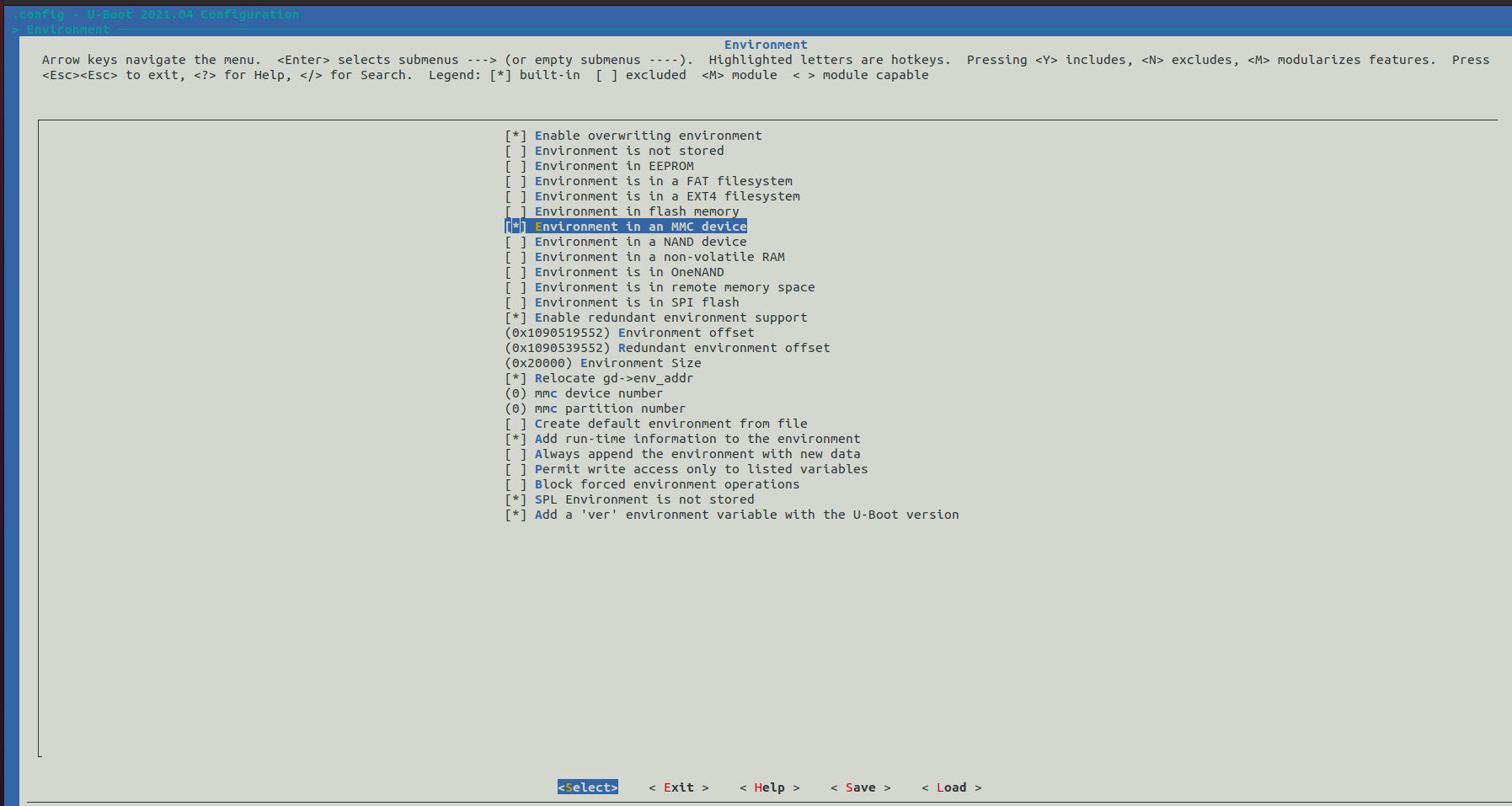The image size is (1512, 806).
Task: Toggle 'Add a ver environment variable' option
Action: pos(732,515)
